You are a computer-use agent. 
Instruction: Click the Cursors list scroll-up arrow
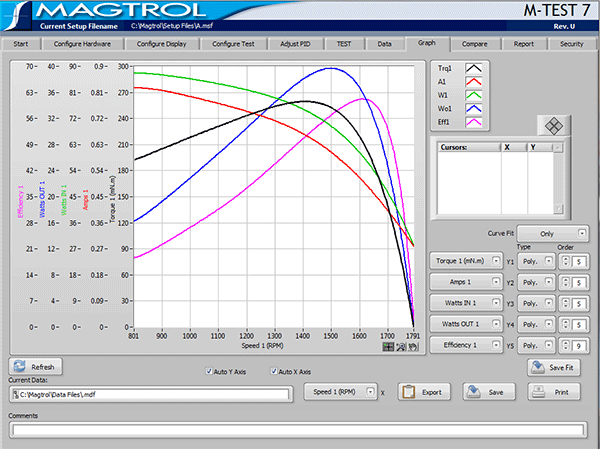click(x=558, y=147)
